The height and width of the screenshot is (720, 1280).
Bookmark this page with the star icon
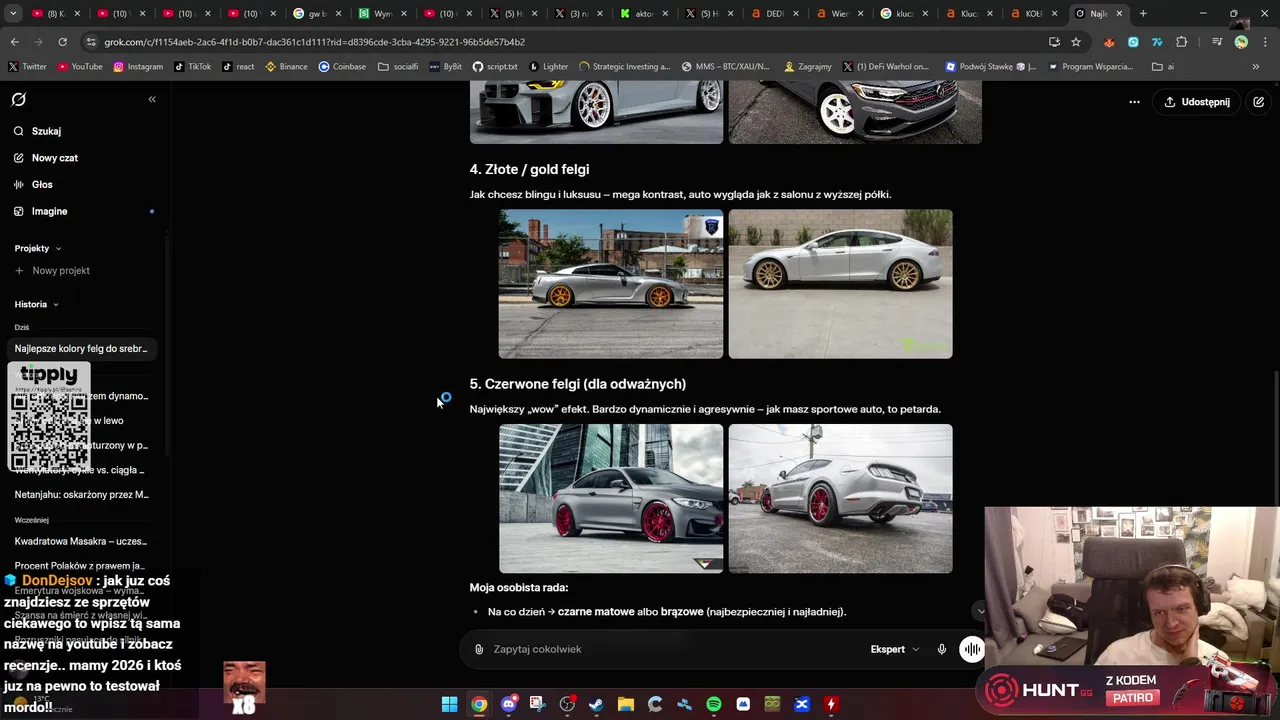tap(1076, 42)
